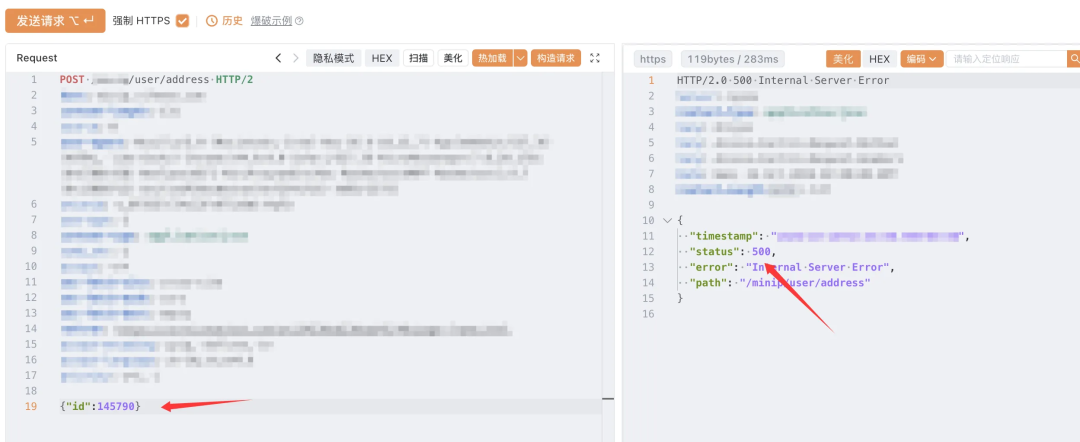Expand the dropdown arrow next to 热加载
Viewport: 1080px width, 442px height.
pyautogui.click(x=520, y=58)
